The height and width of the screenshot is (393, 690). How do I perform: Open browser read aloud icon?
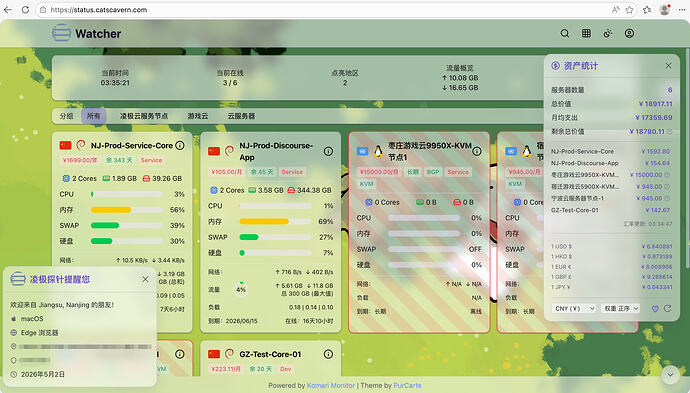point(616,10)
